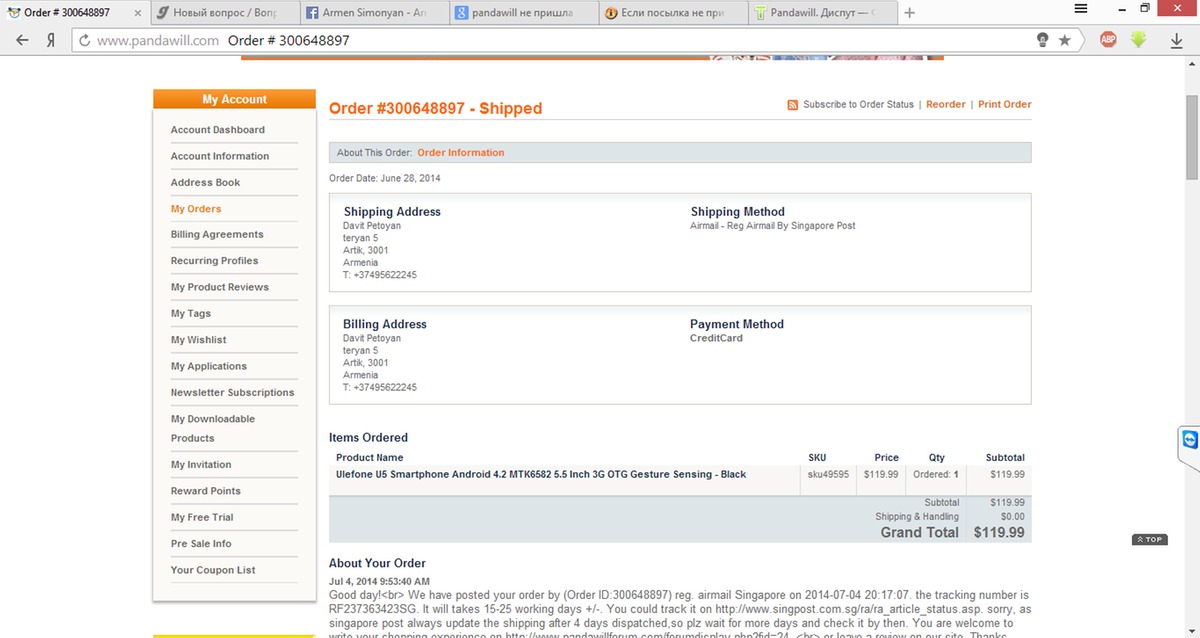This screenshot has height=638, width=1200.
Task: Click the Print Order link
Action: pos(1005,105)
